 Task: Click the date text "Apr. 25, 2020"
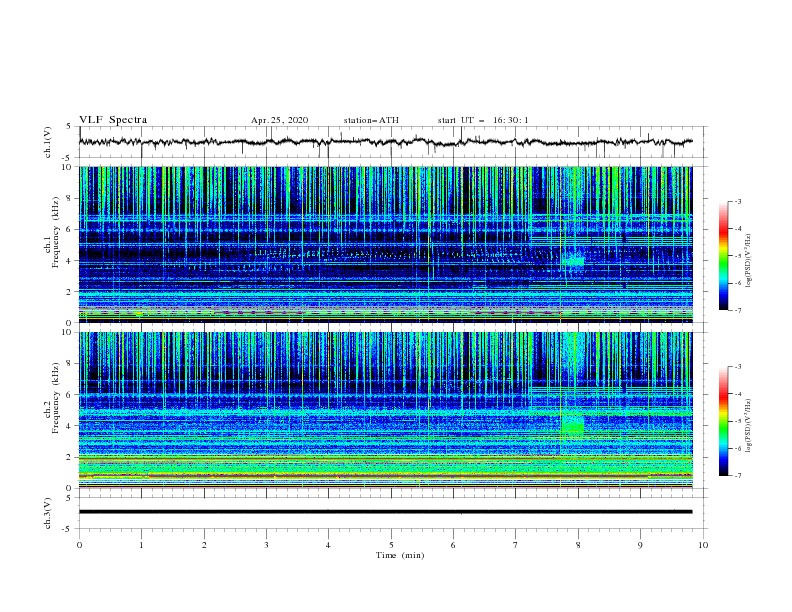tap(279, 120)
